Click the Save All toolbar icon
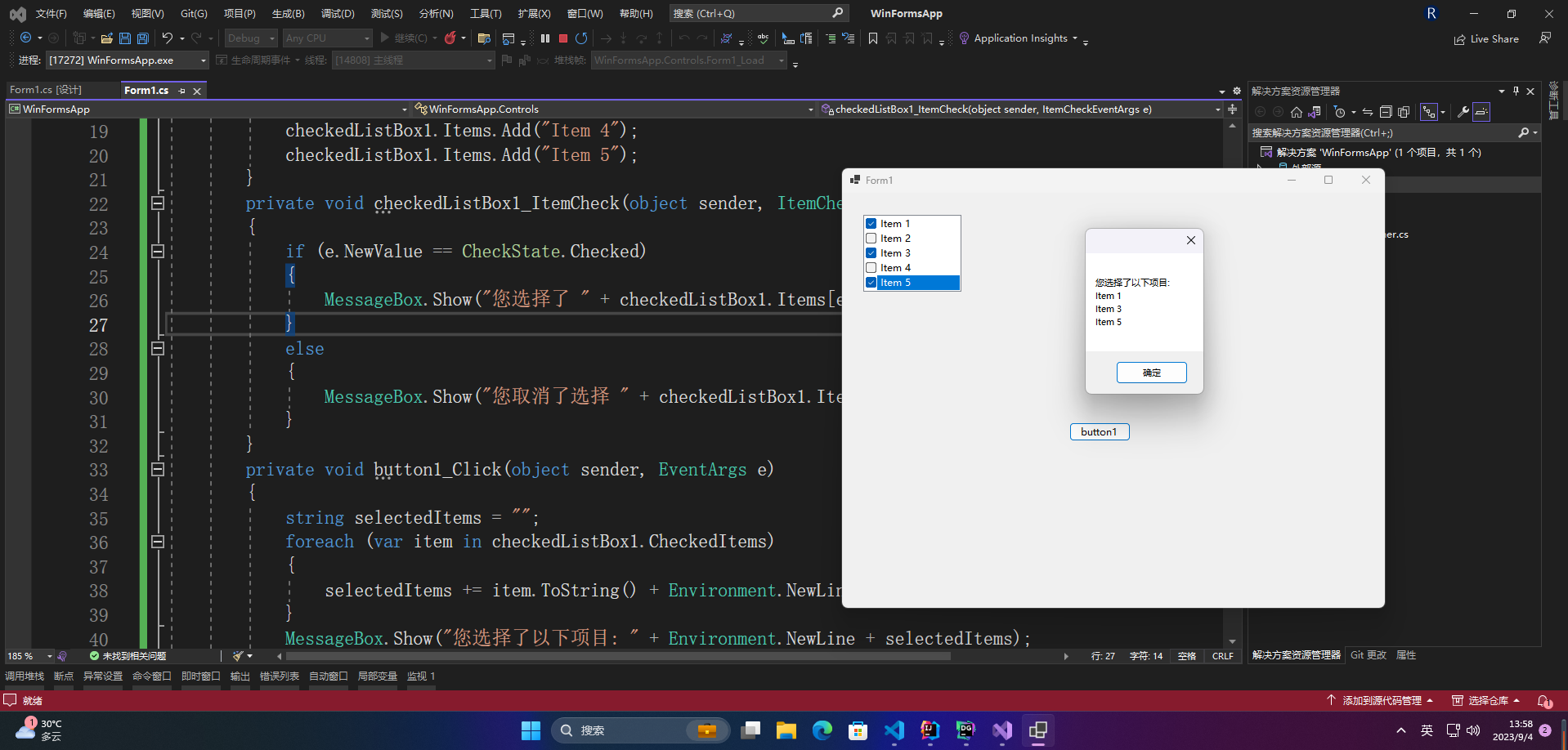 click(x=143, y=38)
